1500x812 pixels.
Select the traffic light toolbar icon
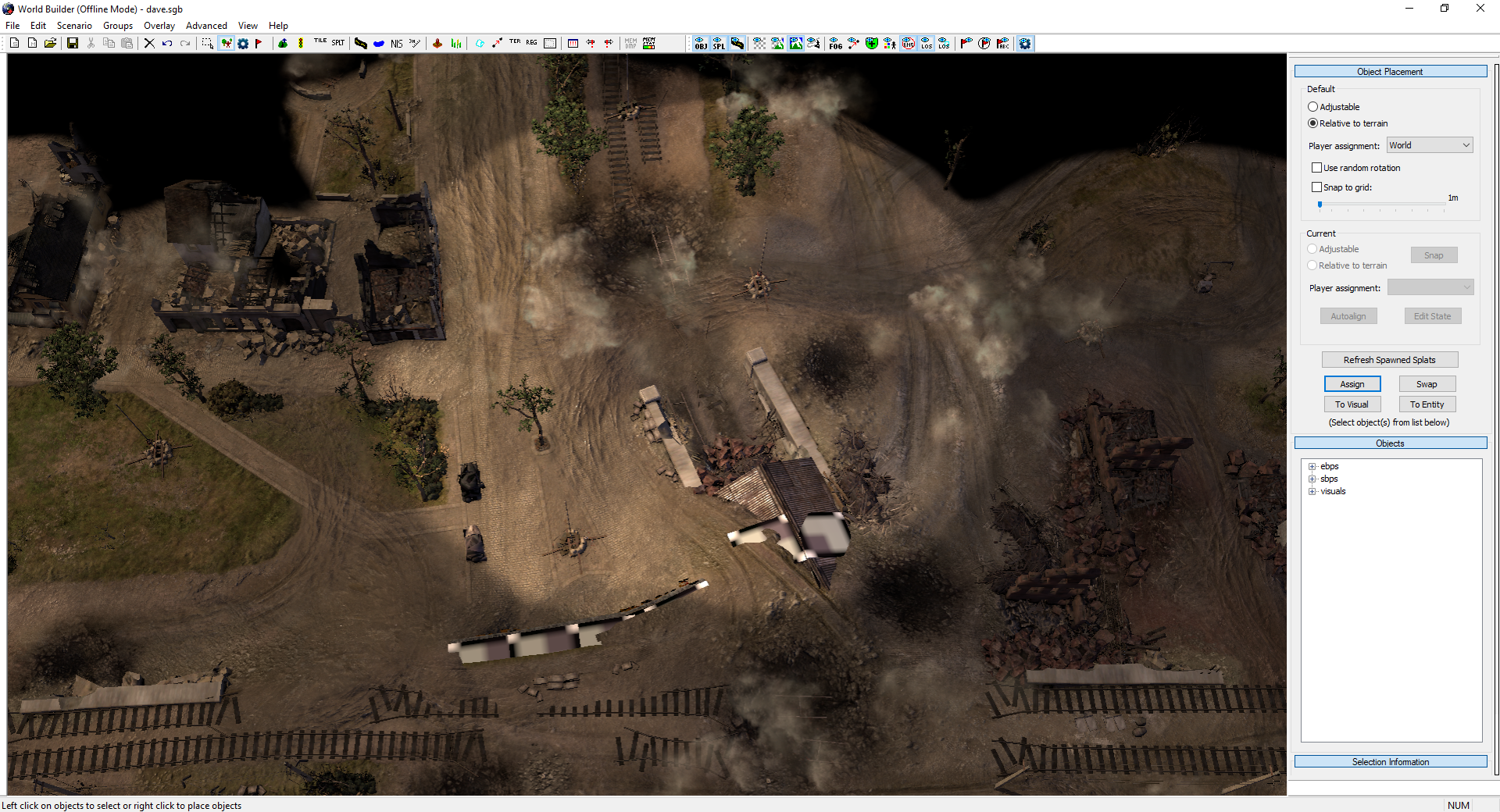pyautogui.click(x=301, y=44)
